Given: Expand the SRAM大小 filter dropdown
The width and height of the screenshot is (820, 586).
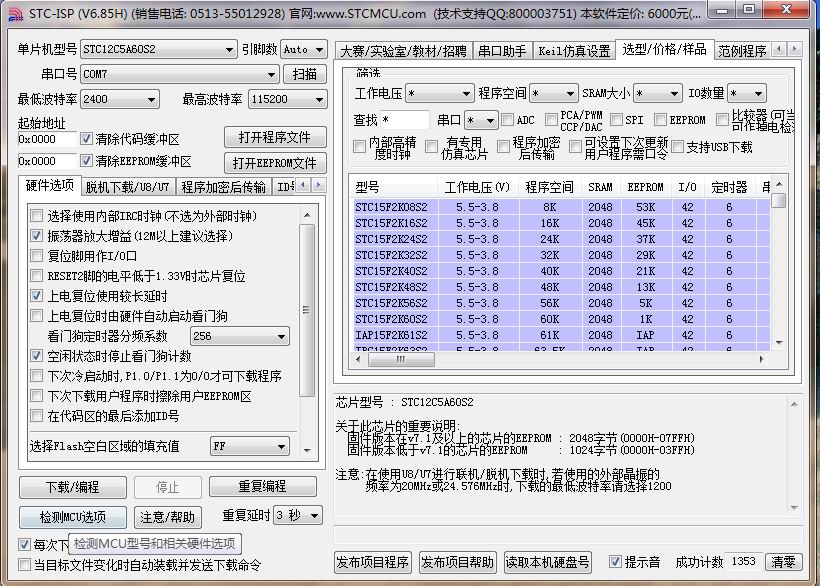Looking at the screenshot, I should click(x=657, y=93).
